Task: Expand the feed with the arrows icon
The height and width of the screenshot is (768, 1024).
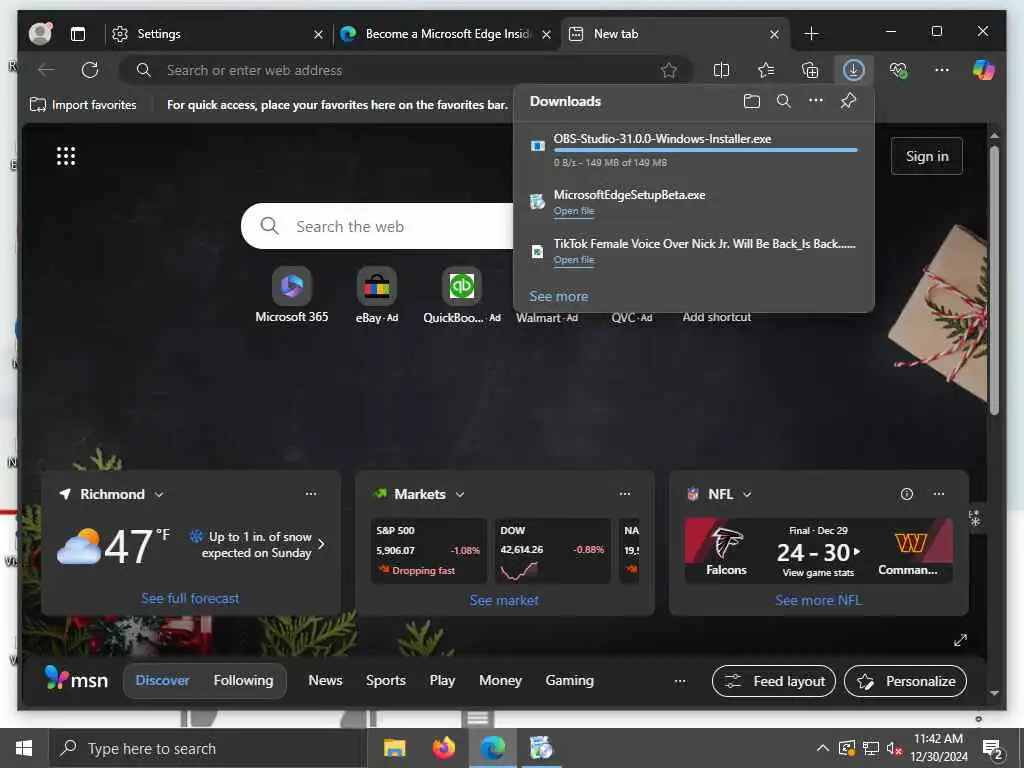Action: (x=960, y=640)
